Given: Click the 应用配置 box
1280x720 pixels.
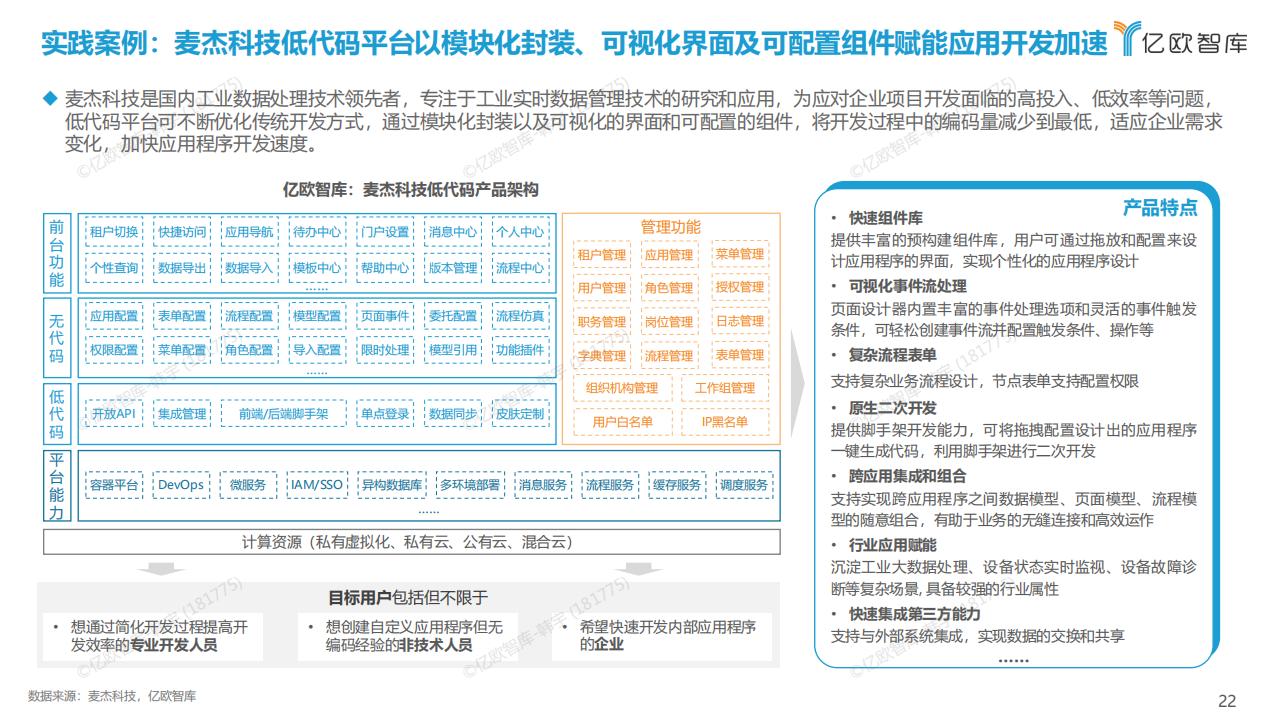Looking at the screenshot, I should tap(114, 316).
